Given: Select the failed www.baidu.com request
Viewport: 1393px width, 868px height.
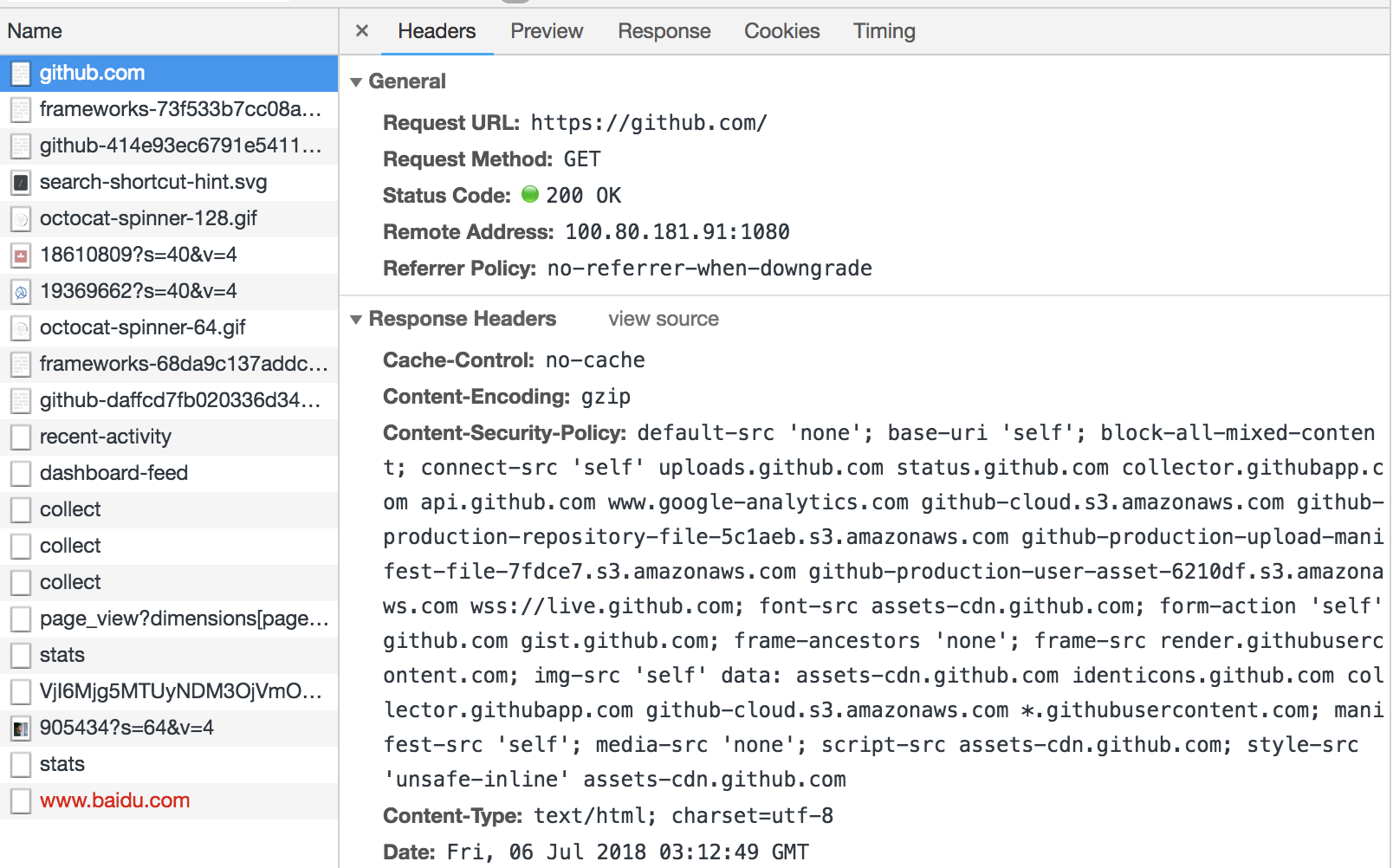Looking at the screenshot, I should 169,801.
